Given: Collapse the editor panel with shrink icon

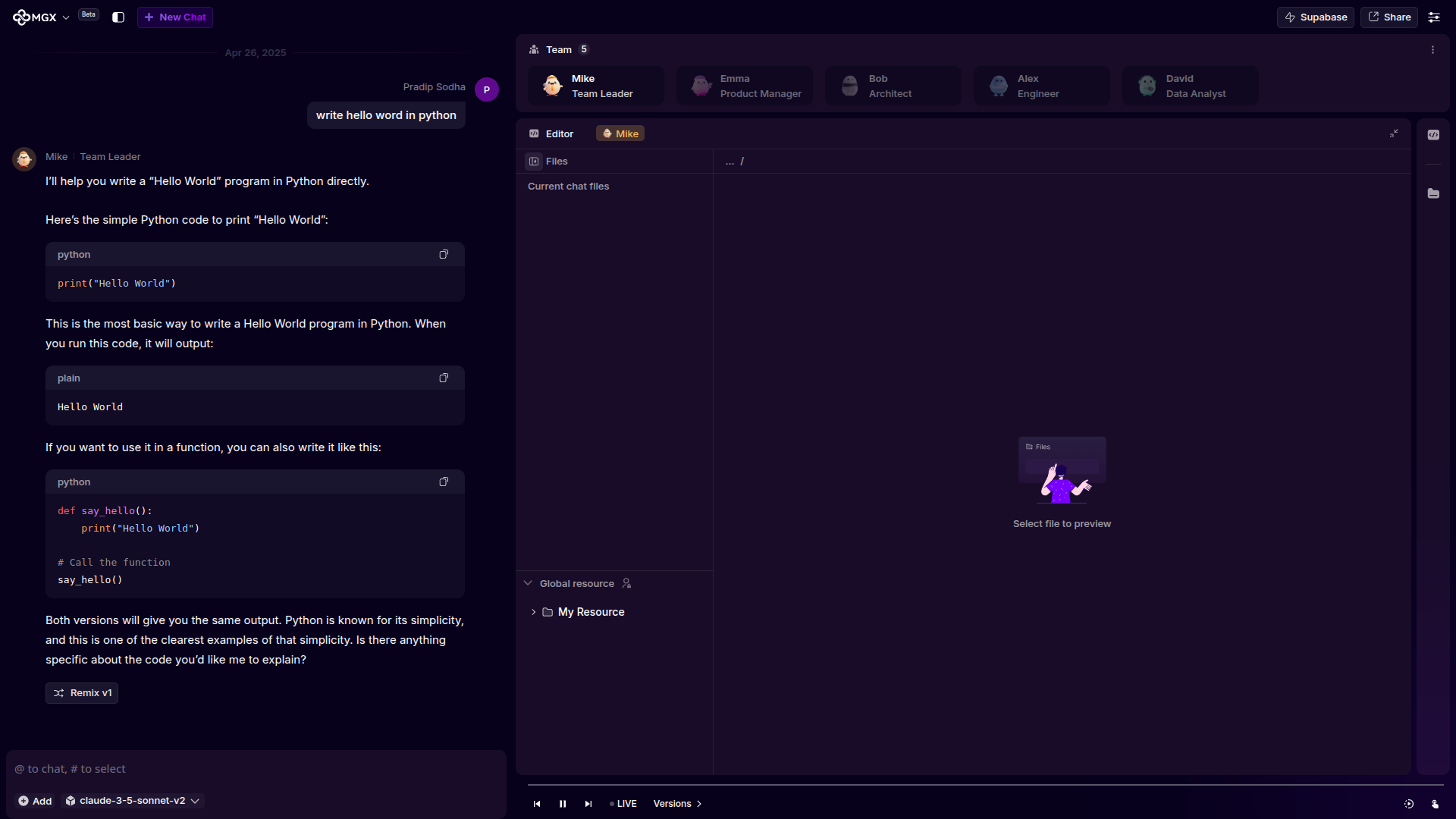Looking at the screenshot, I should coord(1394,133).
